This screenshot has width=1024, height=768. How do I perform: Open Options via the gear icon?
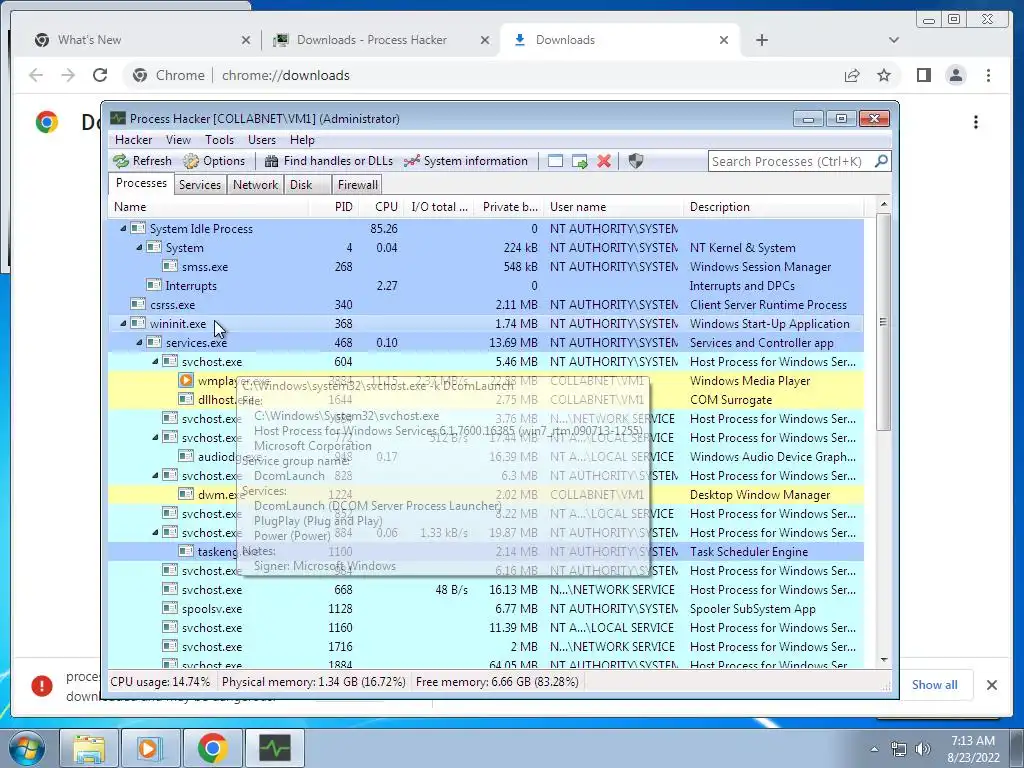tap(191, 161)
